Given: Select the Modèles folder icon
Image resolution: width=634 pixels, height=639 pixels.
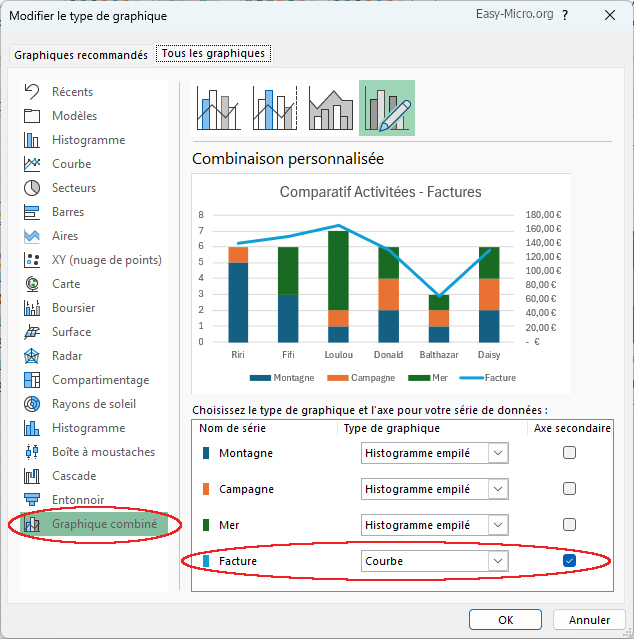Looking at the screenshot, I should pyautogui.click(x=32, y=116).
